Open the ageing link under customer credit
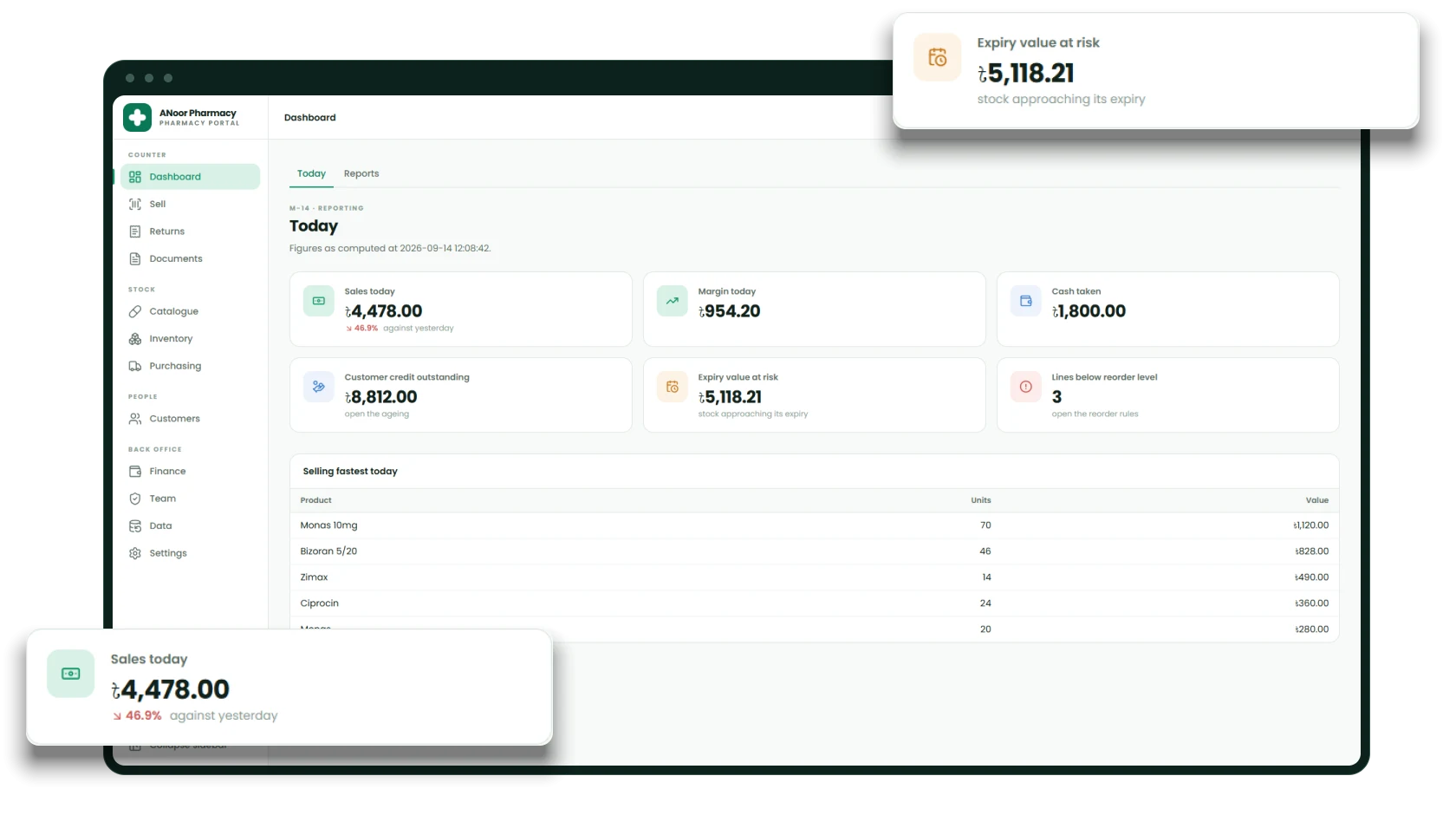The image size is (1456, 815). [376, 414]
